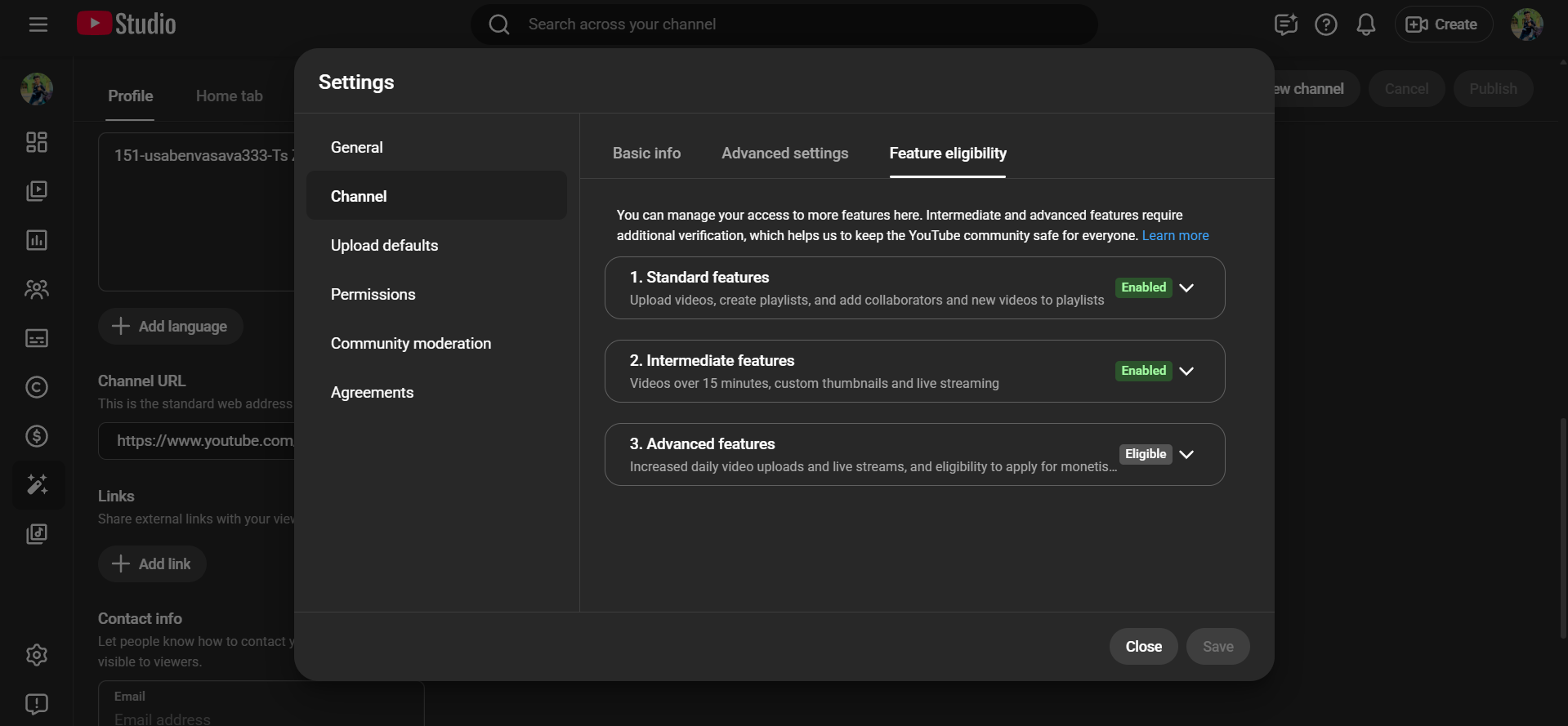Expand the Advanced features section
This screenshot has height=726, width=1568.
1186,454
